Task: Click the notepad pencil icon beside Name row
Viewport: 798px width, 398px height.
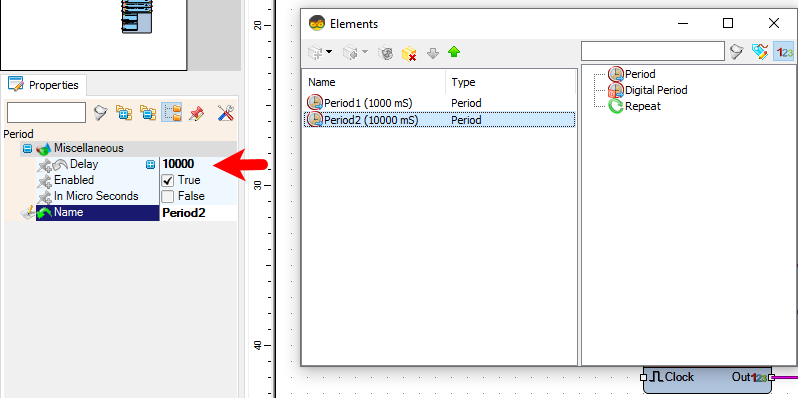Action: click(27, 213)
